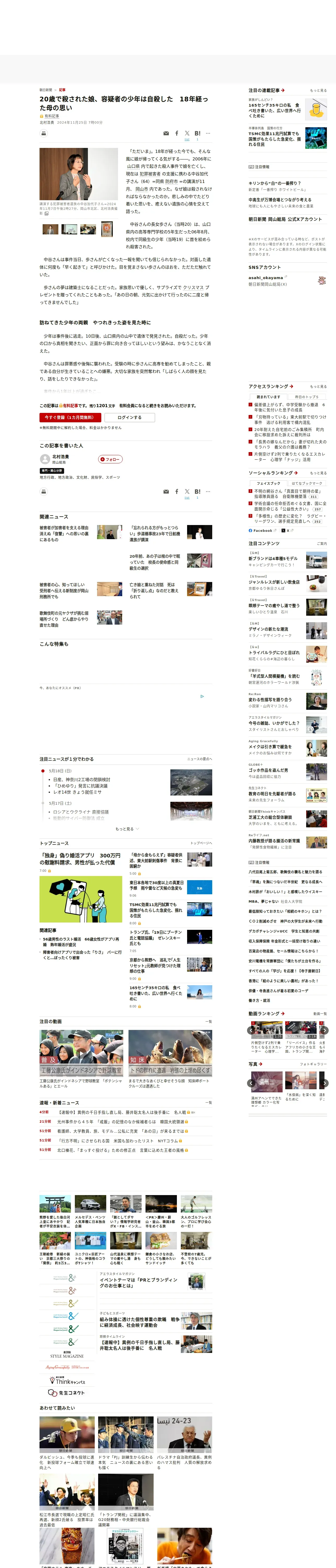Enlarge main photo of lecturing woman

pos(79,174)
